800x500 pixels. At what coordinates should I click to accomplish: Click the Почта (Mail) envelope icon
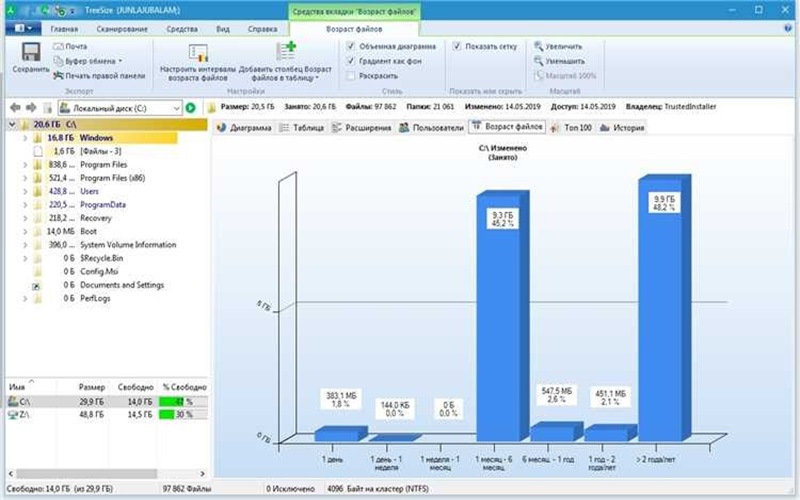59,46
